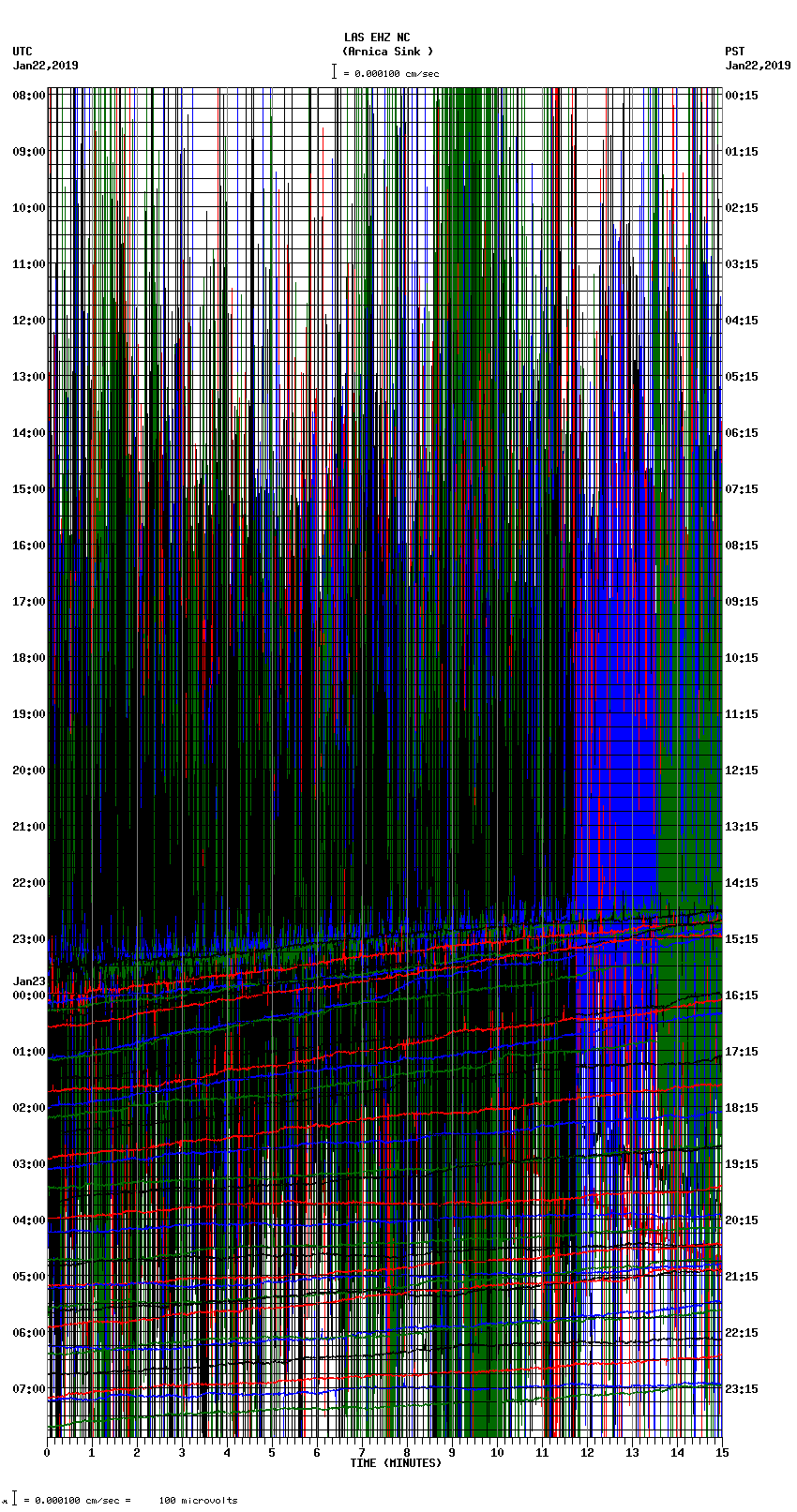The image size is (797, 1512).
Task: Click the '07:15' PST time label
Action: pos(742,489)
